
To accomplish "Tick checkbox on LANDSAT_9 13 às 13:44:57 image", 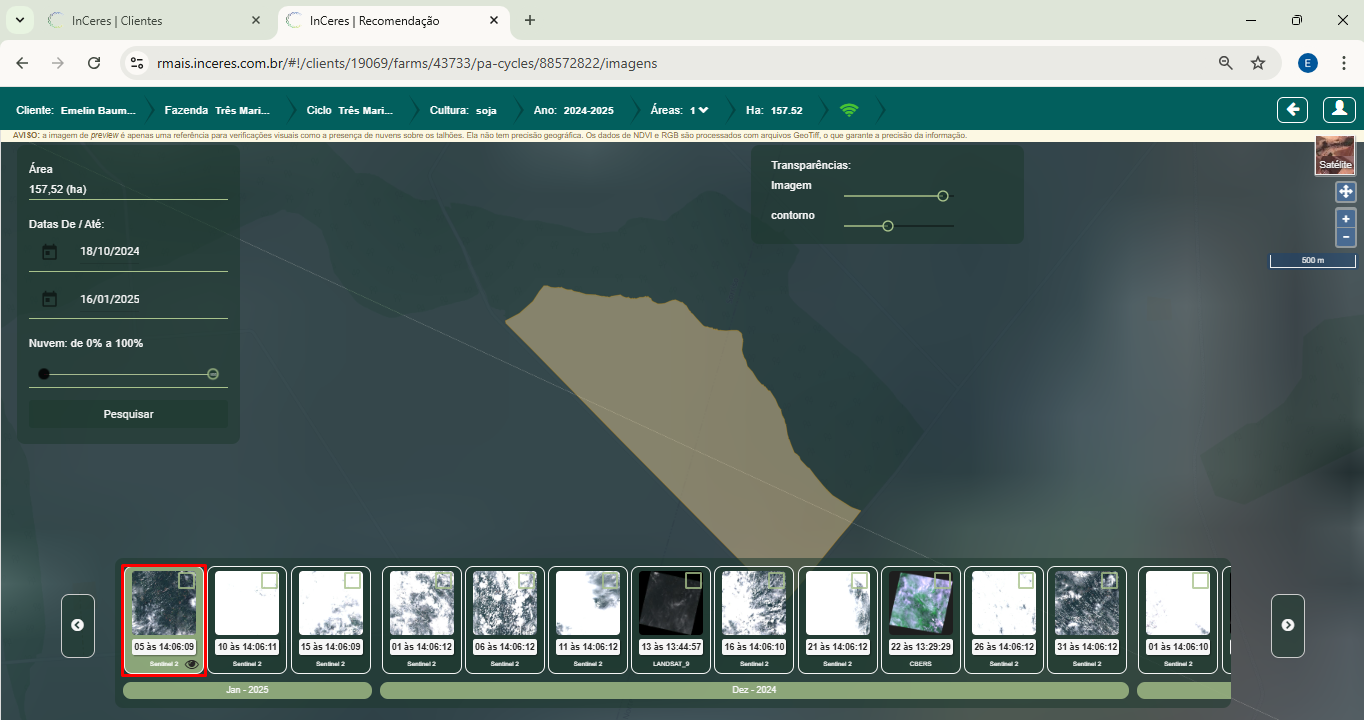I will pos(692,580).
